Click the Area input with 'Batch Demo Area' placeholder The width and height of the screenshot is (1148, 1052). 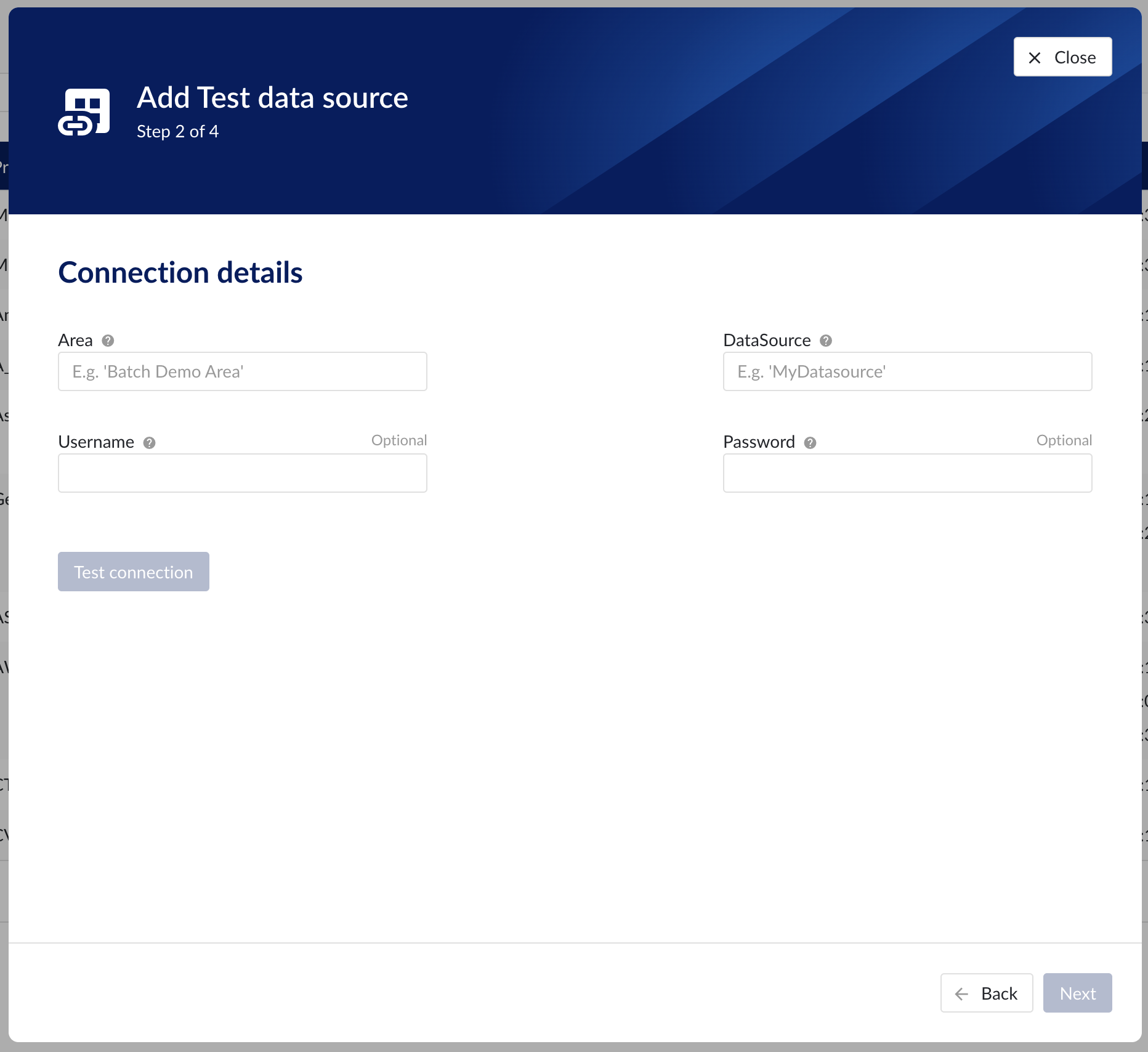tap(242, 371)
